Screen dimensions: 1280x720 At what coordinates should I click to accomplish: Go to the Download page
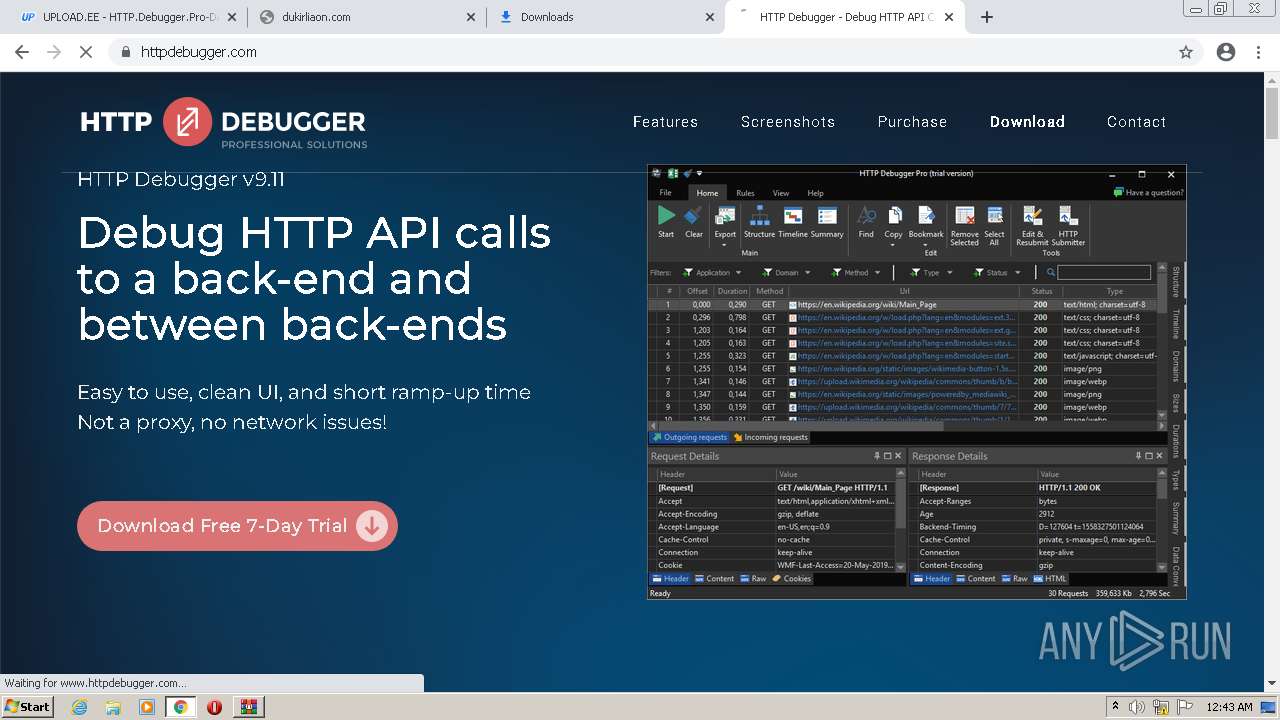(x=1027, y=122)
